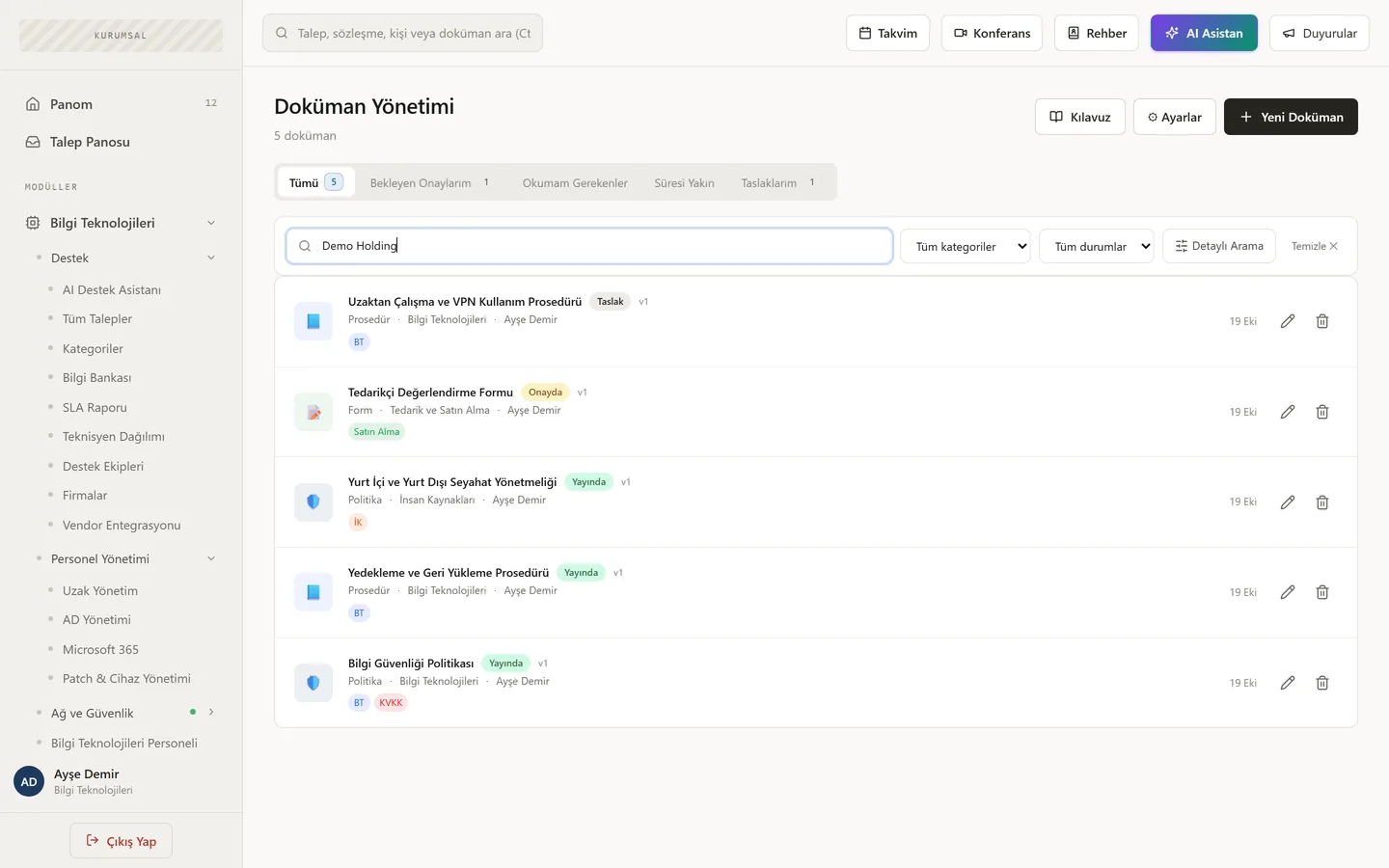The width and height of the screenshot is (1389, 868).
Task: Click the AD user avatar
Action: pyautogui.click(x=29, y=782)
